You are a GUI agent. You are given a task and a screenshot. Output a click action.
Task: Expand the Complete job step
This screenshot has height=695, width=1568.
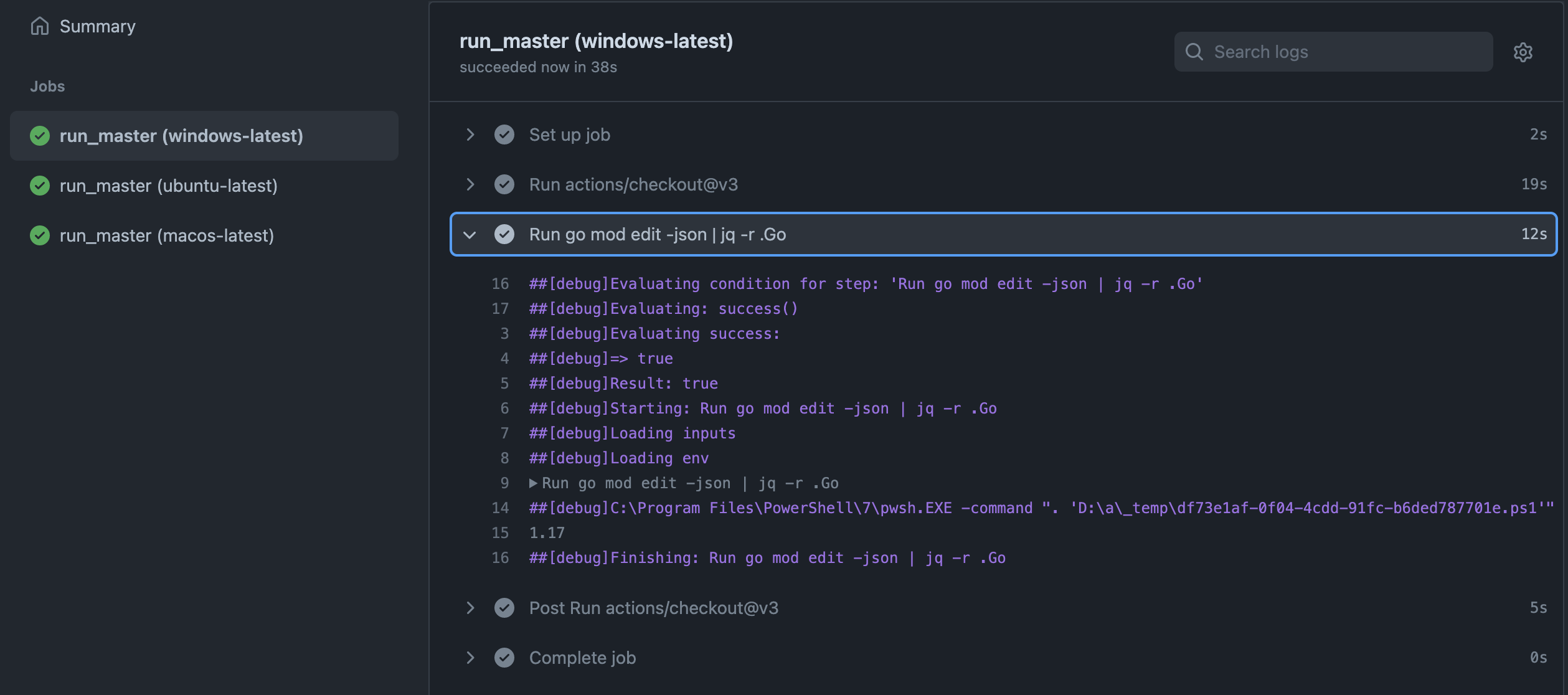pyautogui.click(x=470, y=658)
